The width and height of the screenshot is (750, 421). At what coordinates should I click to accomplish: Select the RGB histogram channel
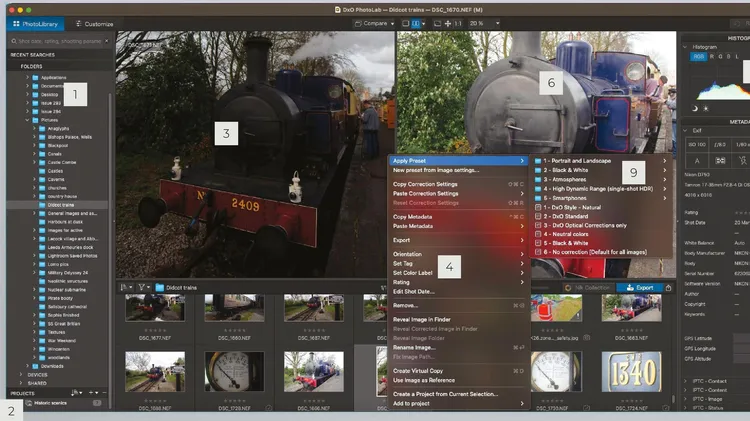(x=699, y=56)
